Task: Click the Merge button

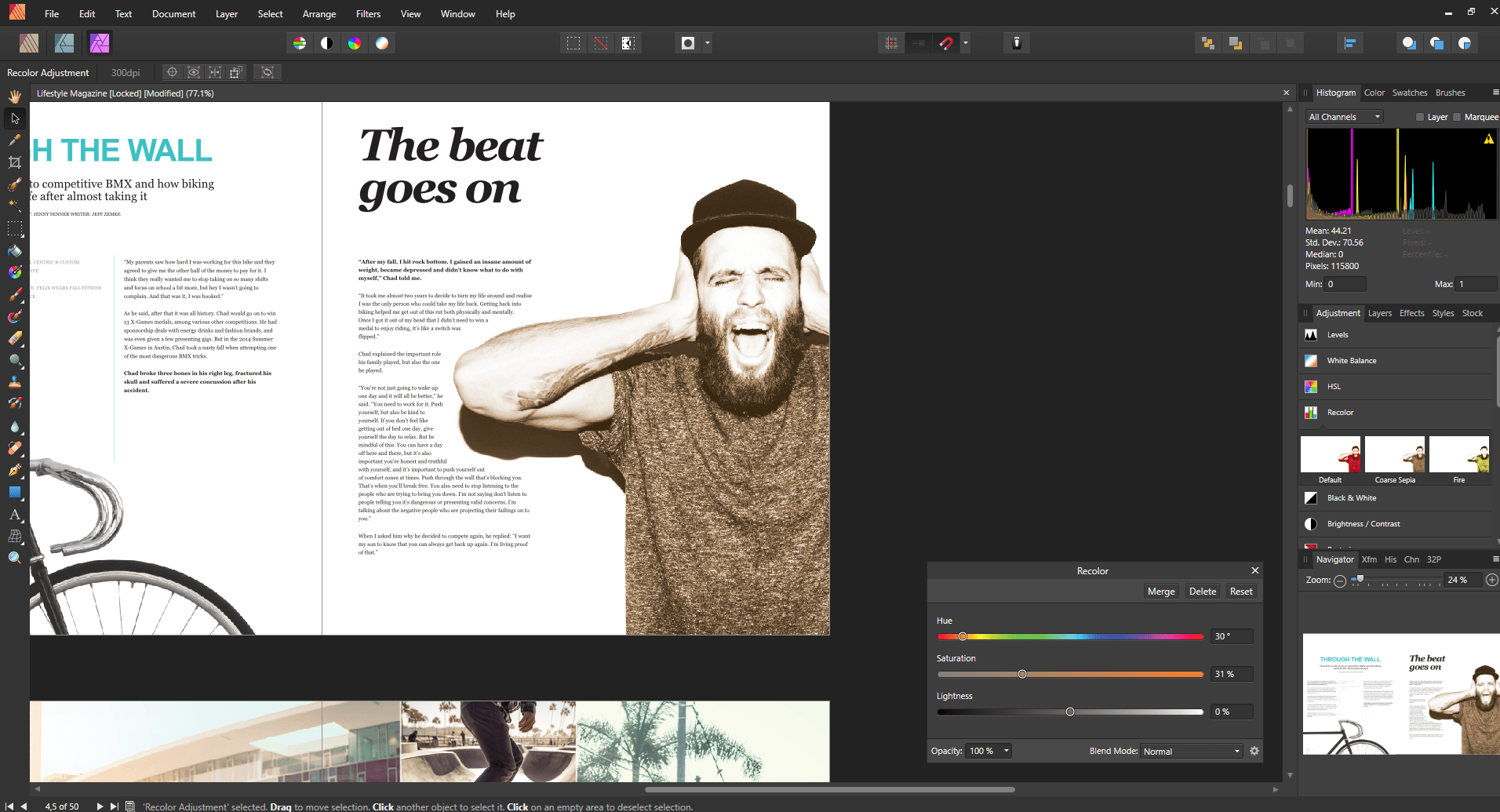Action: tap(1161, 592)
